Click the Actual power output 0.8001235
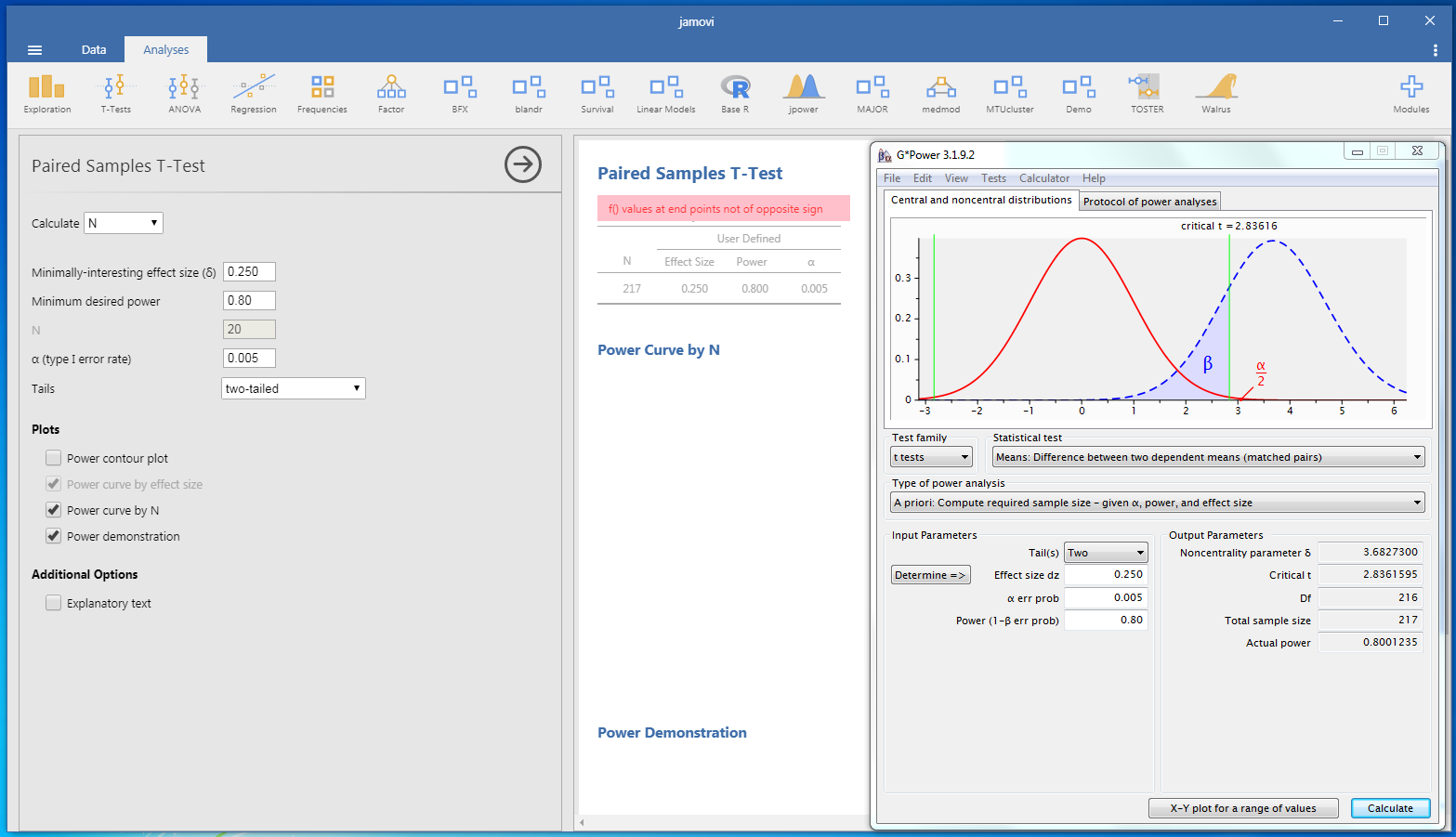This screenshot has width=1456, height=837. coord(1371,643)
